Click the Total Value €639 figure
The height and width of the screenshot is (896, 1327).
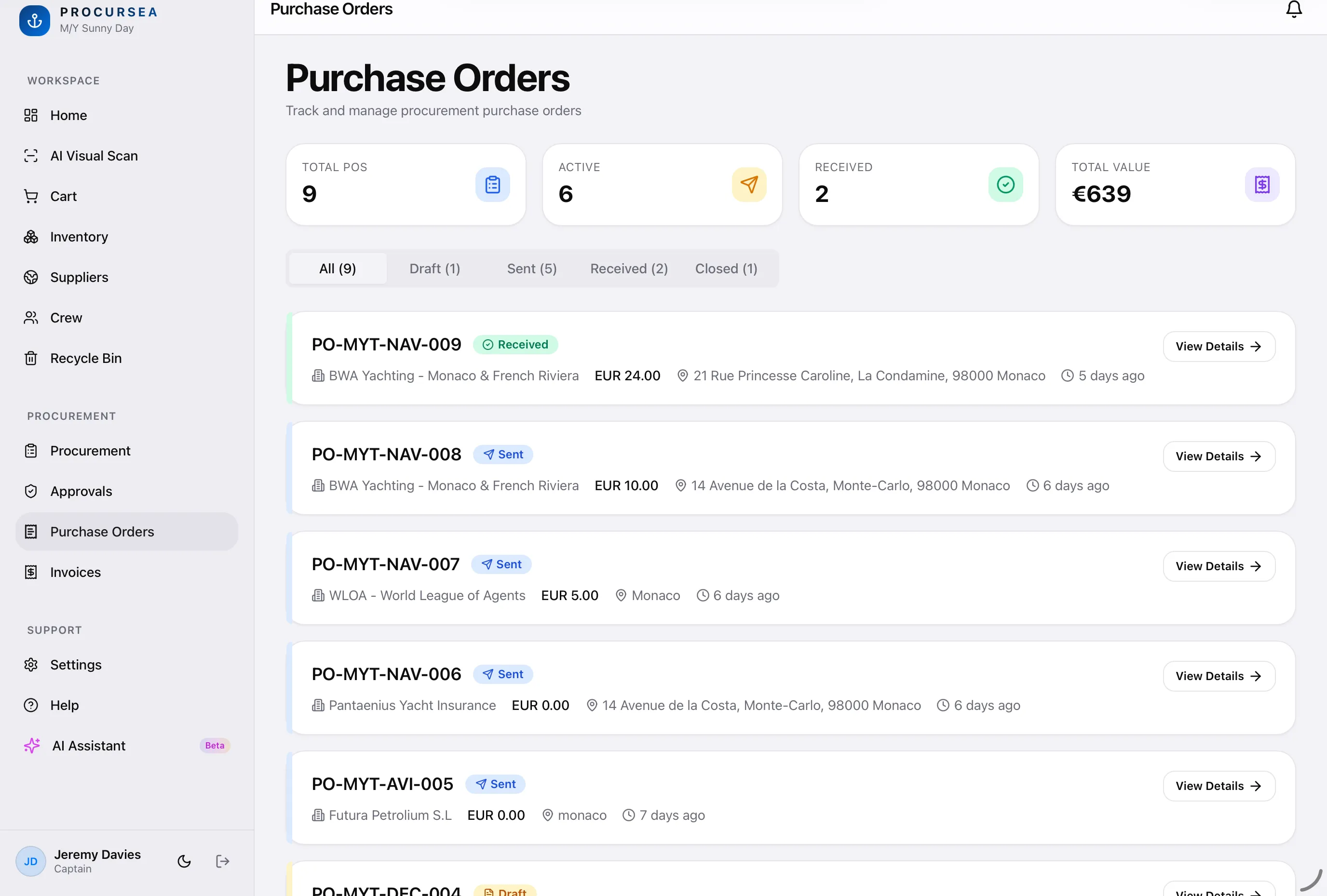point(1101,194)
